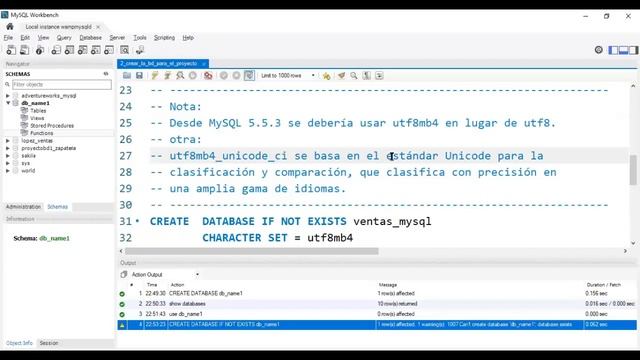Open the Scripting menu
Viewport: 640px width, 360px height.
pos(164,38)
